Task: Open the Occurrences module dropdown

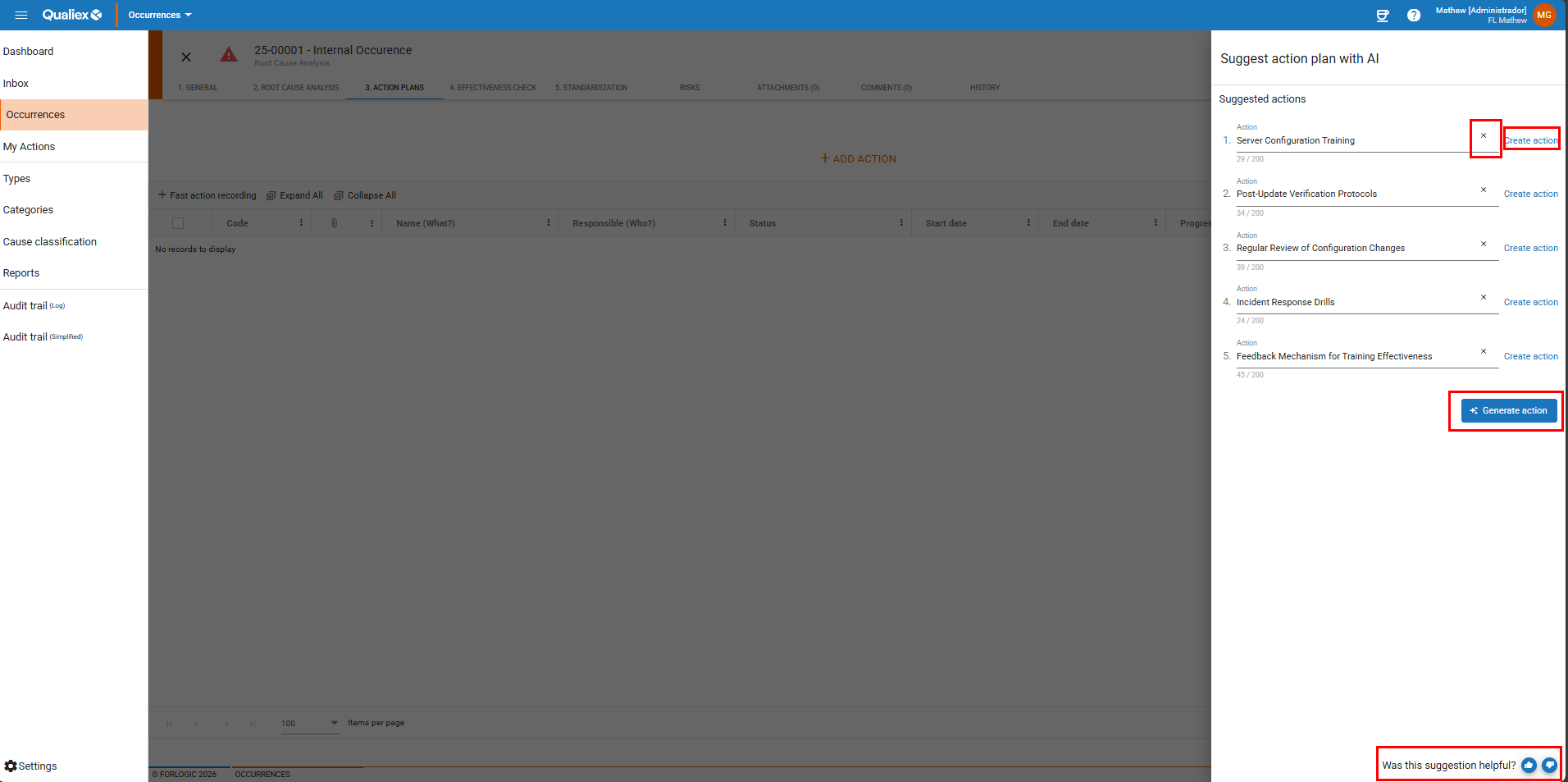Action: pos(160,15)
